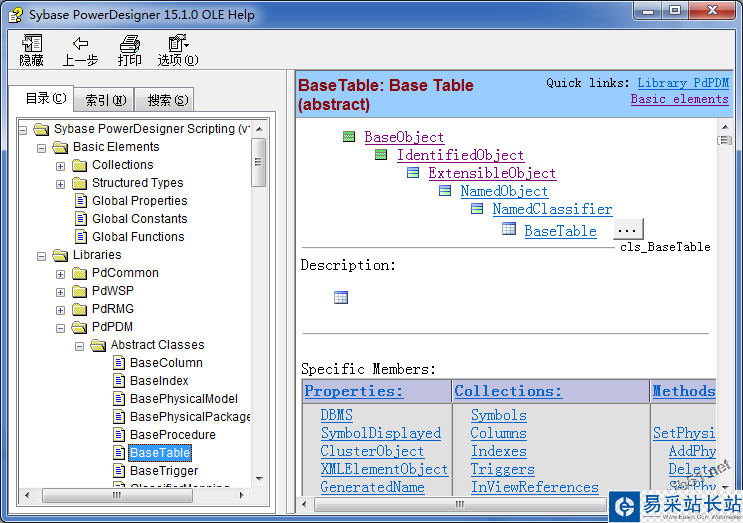This screenshot has width=743, height=523.
Task: Collapse the Abstract Classes tree node
Action: point(79,346)
